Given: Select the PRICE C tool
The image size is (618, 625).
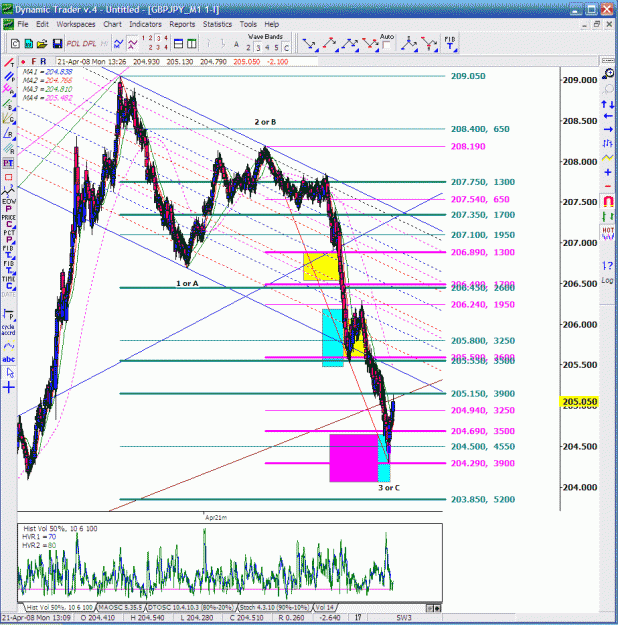Looking at the screenshot, I should tap(8, 221).
